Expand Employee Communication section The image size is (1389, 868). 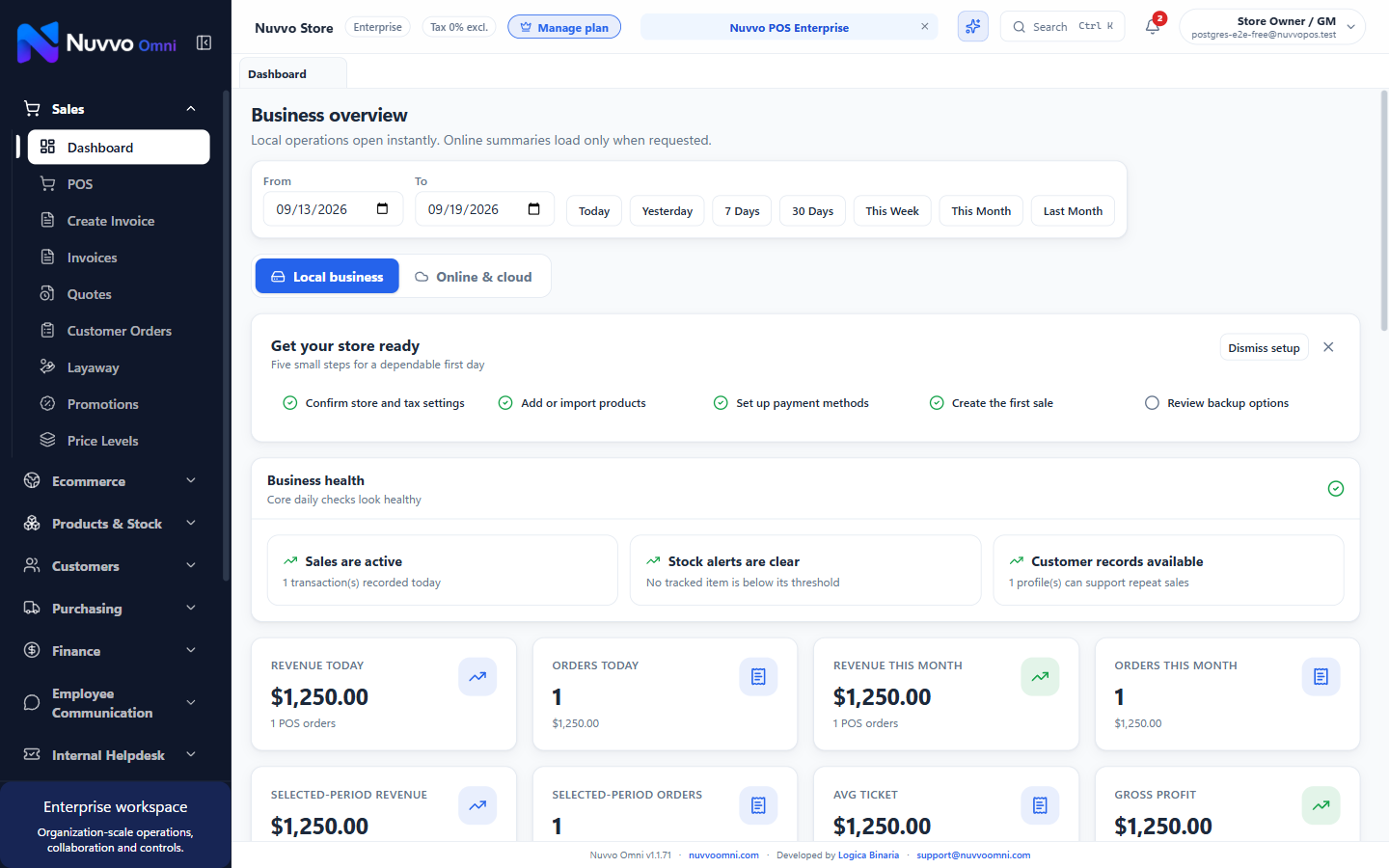[111, 703]
